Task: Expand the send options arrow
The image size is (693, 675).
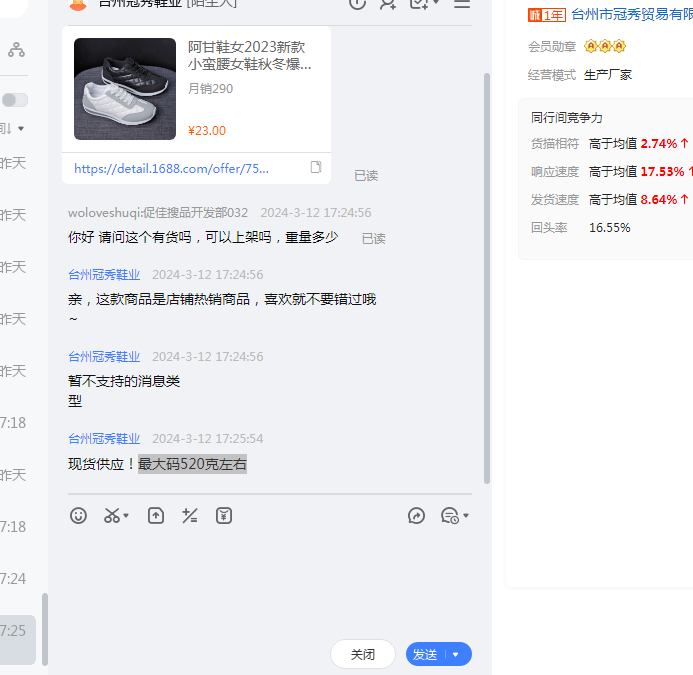Action: pos(456,654)
